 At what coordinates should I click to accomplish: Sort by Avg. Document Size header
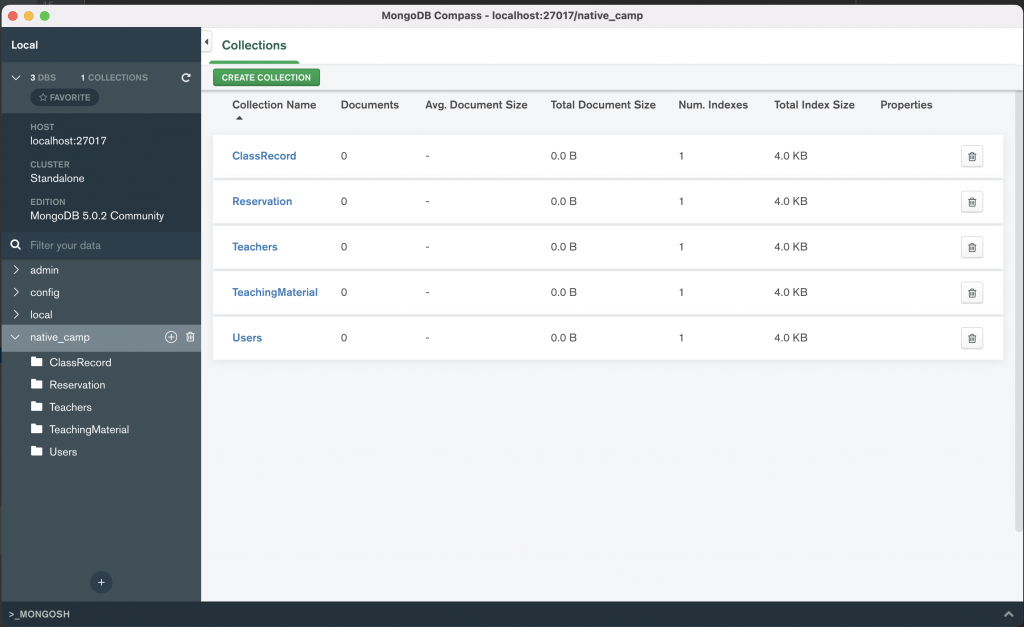[x=476, y=104]
